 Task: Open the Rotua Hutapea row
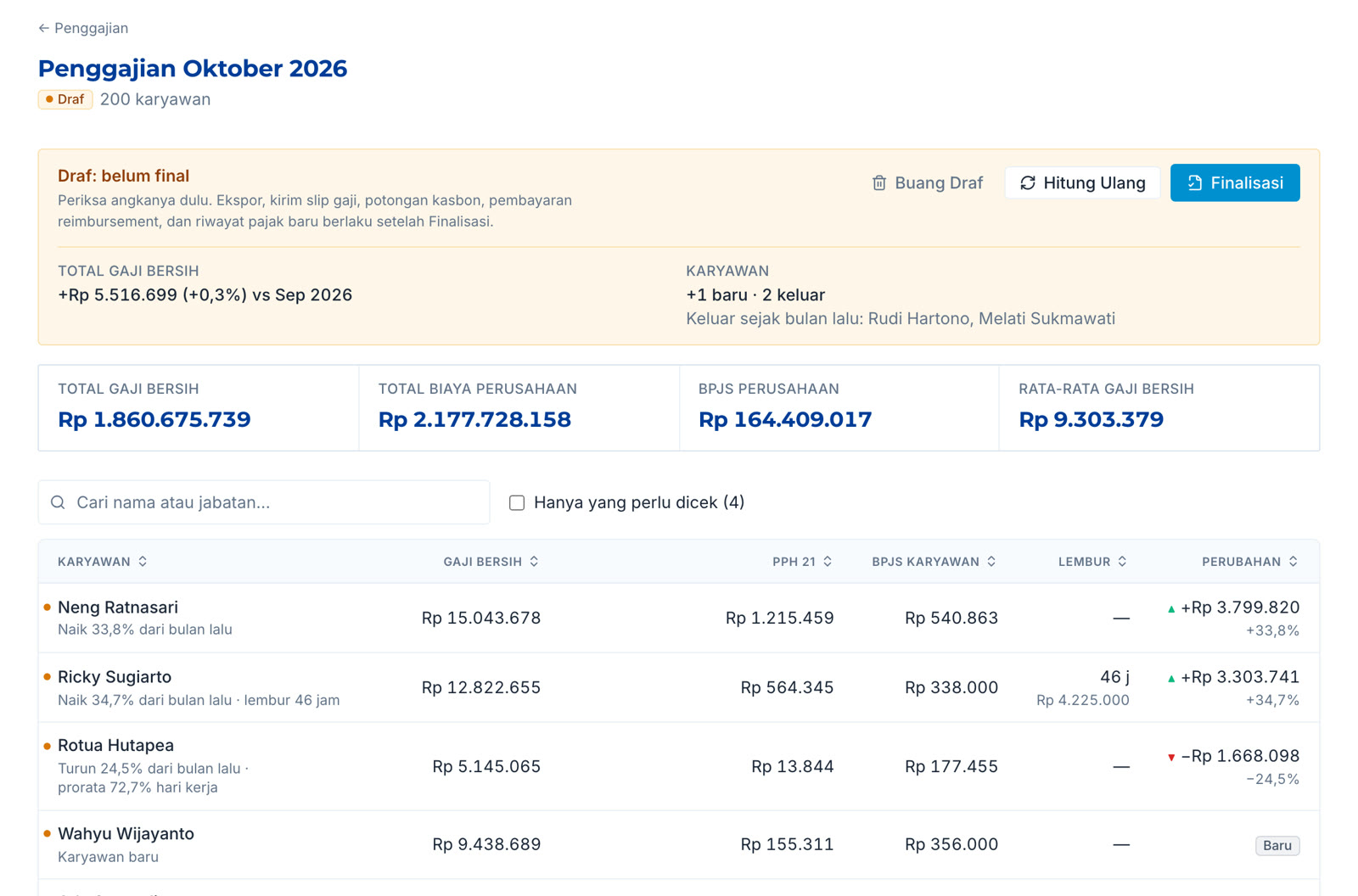pyautogui.click(x=679, y=766)
